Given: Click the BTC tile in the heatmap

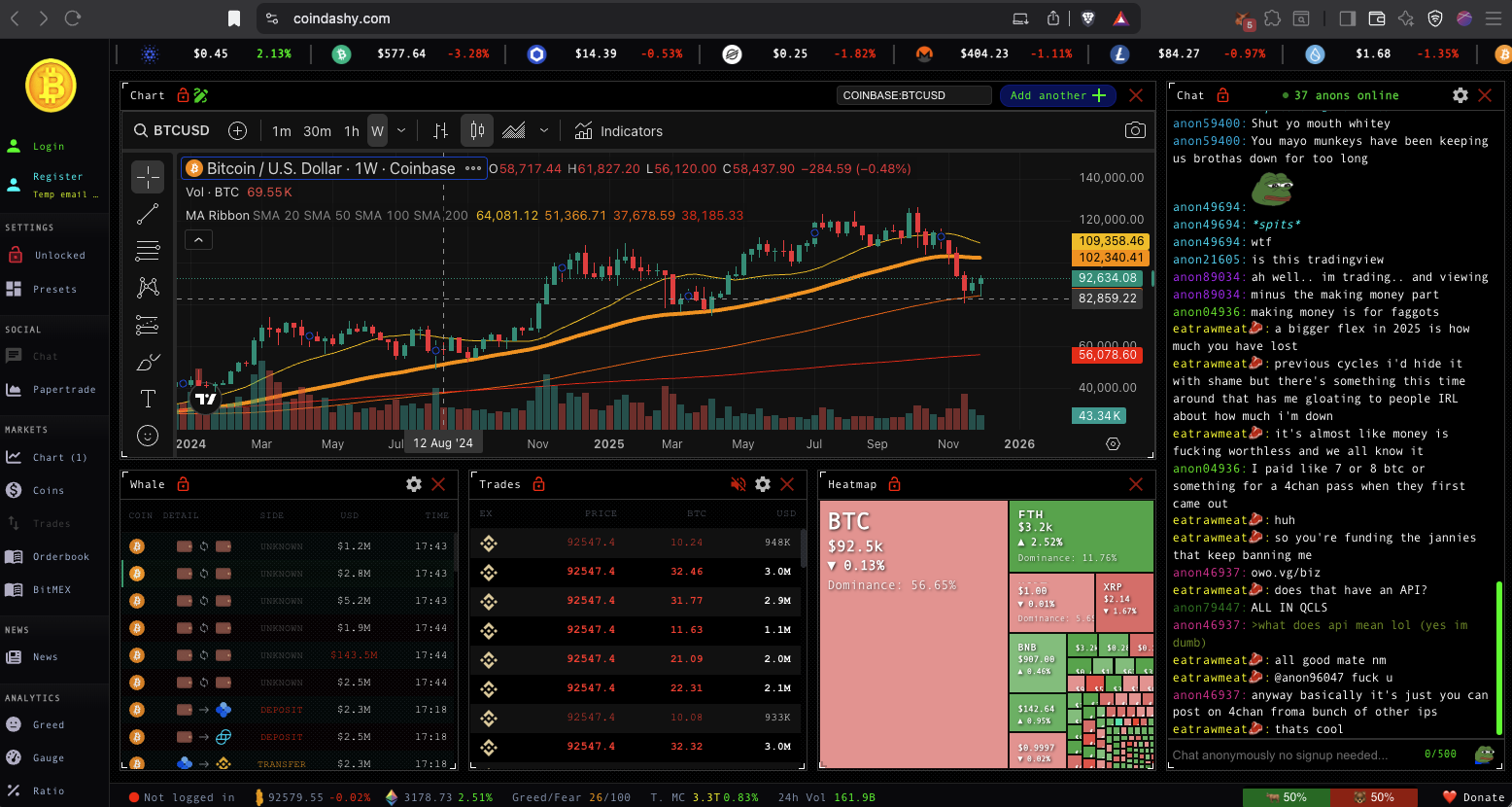Looking at the screenshot, I should coord(914,634).
